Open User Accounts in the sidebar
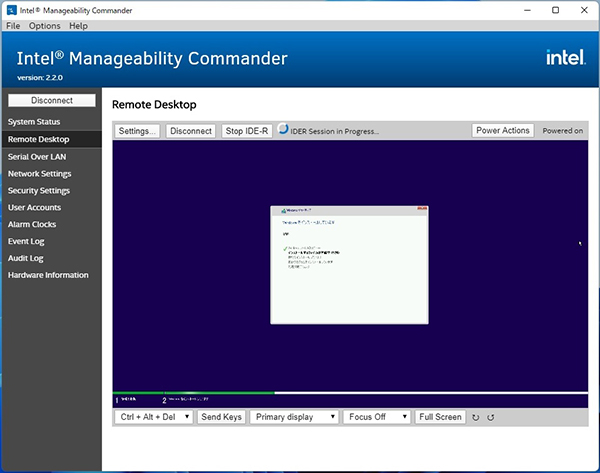 pos(52,207)
